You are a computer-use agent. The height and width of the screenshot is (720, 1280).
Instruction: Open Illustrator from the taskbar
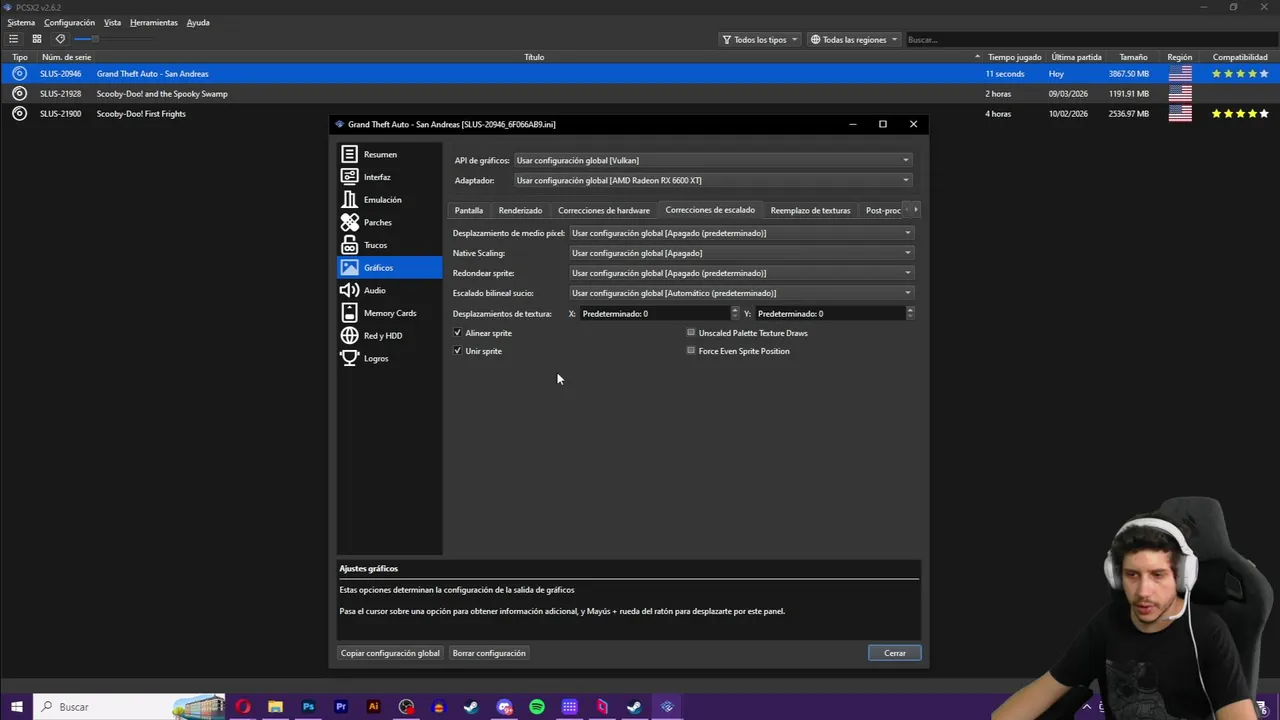(x=373, y=707)
